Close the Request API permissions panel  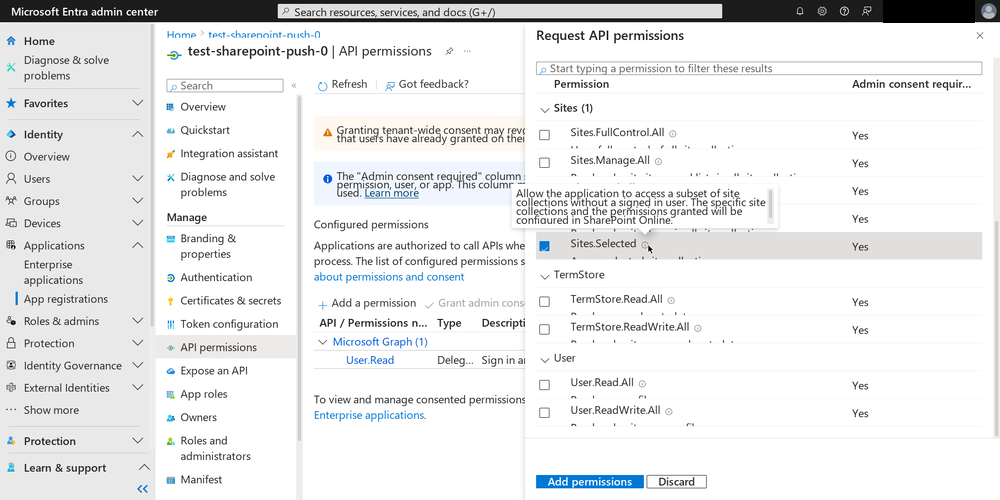[x=980, y=36]
